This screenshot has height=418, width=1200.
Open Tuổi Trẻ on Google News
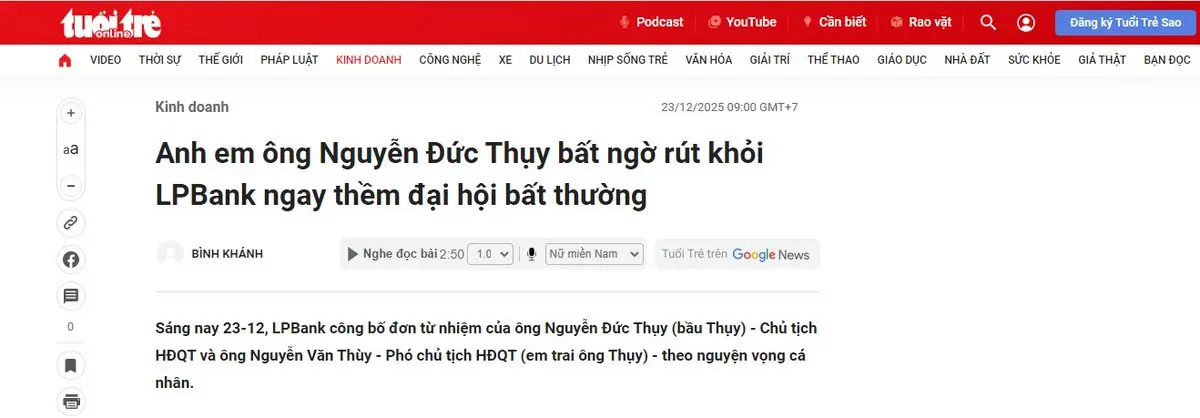click(x=736, y=254)
